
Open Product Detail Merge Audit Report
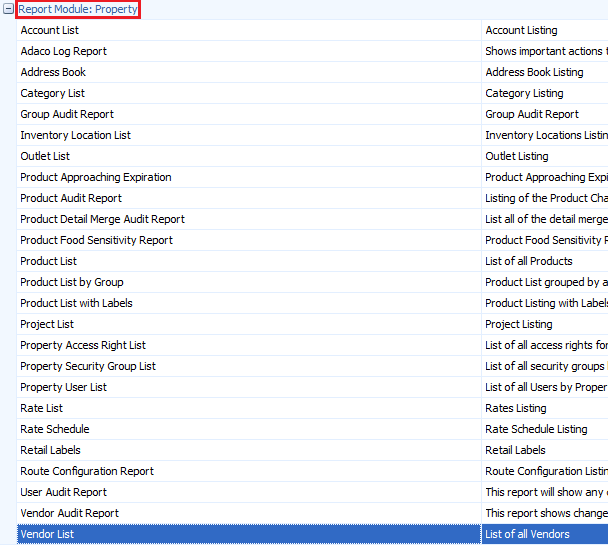(x=102, y=219)
